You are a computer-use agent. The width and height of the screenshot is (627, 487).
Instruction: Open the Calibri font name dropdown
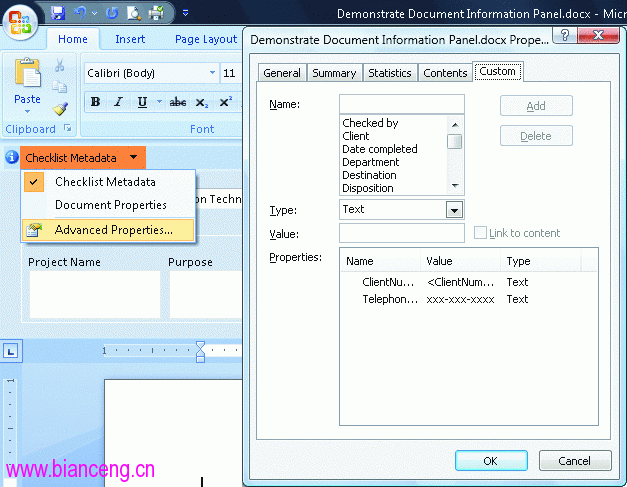point(212,73)
